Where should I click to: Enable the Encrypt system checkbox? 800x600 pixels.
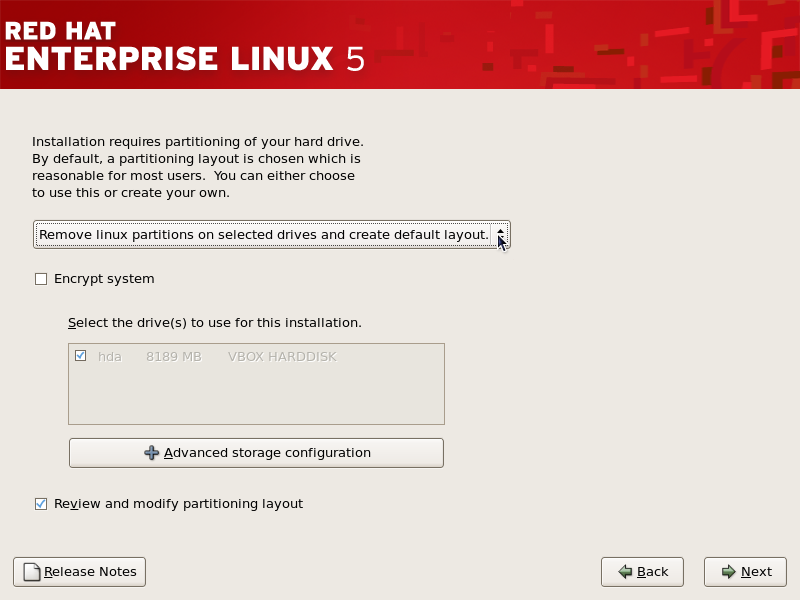41,279
